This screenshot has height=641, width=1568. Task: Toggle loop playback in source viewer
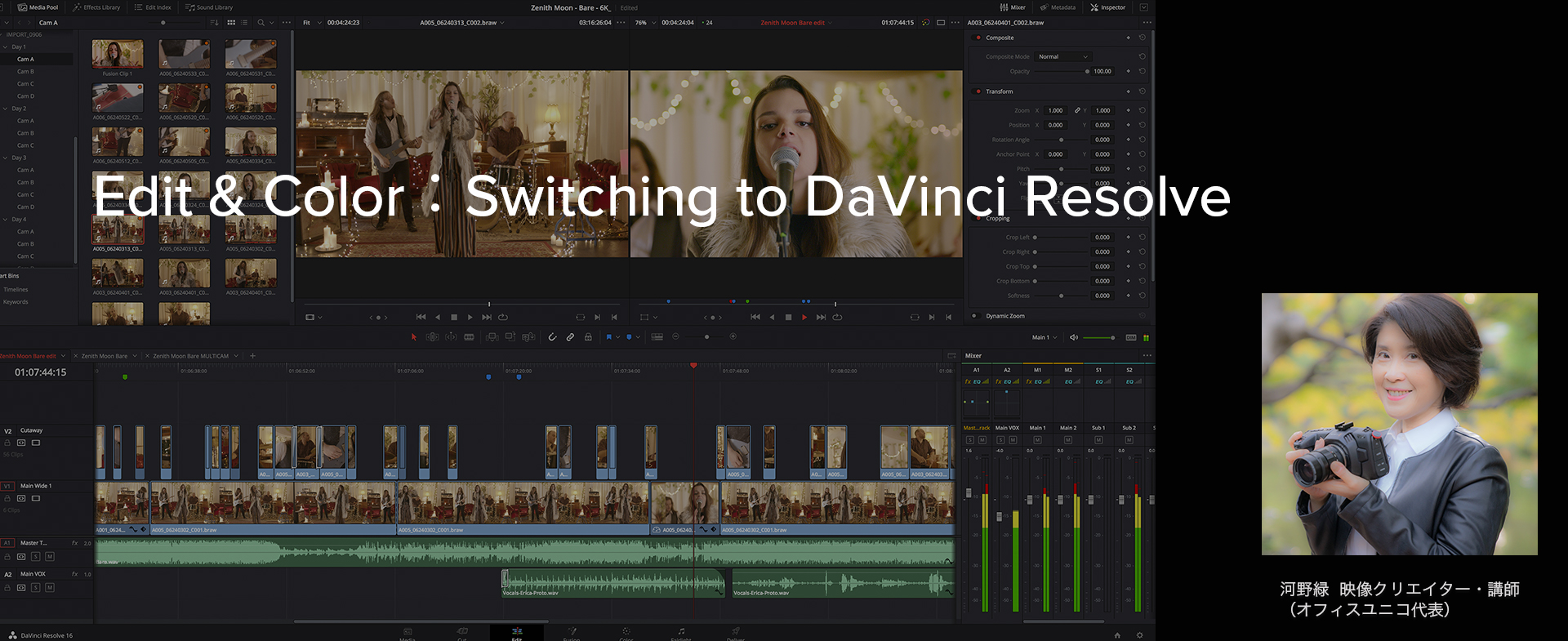pos(503,317)
